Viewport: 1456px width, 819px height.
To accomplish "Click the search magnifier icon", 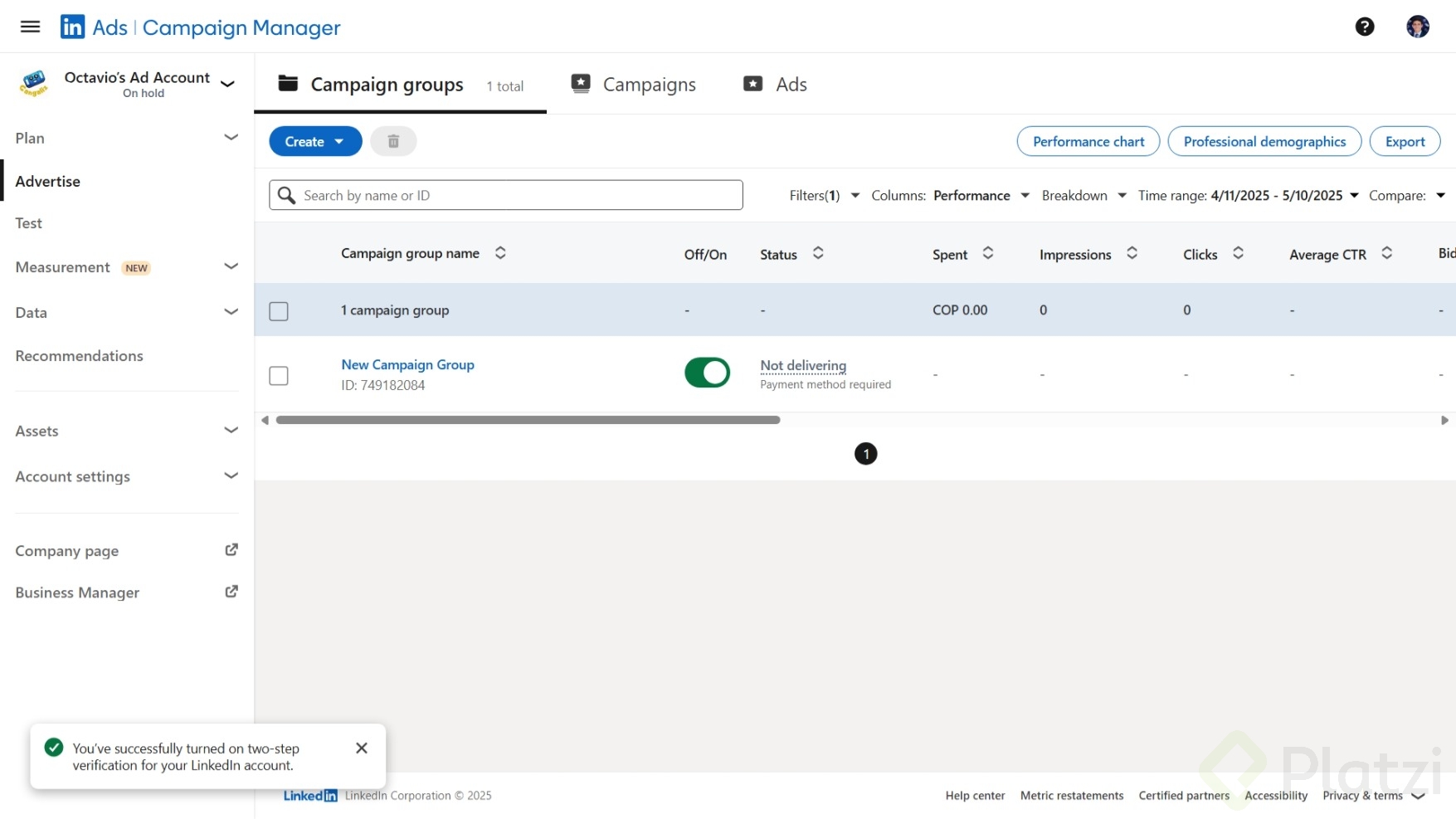I will [x=286, y=195].
